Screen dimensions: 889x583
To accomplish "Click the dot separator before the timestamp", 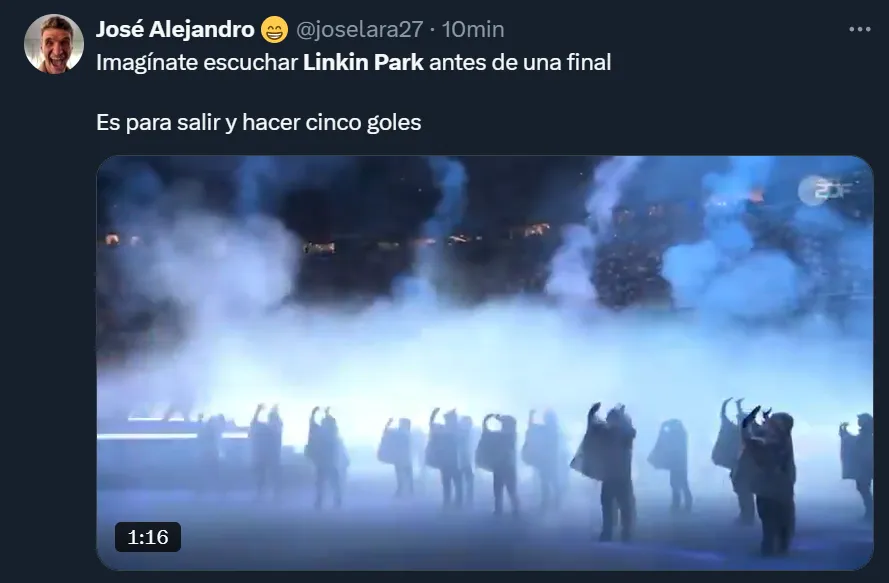I will 433,30.
